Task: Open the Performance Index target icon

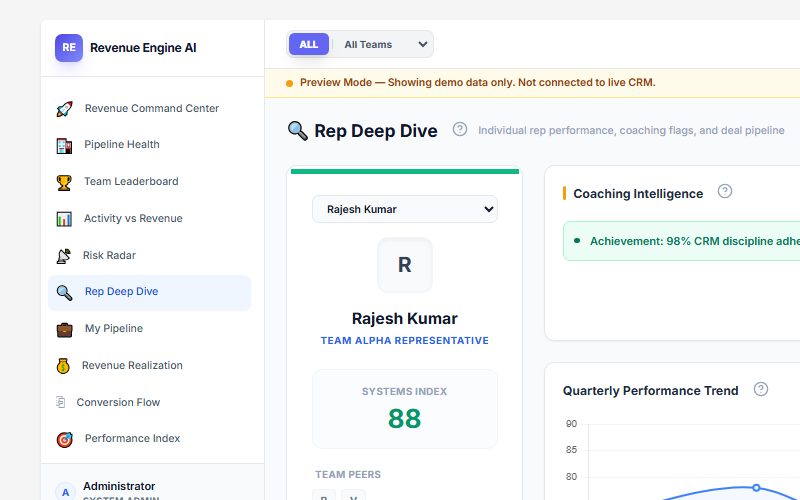Action: pos(64,439)
